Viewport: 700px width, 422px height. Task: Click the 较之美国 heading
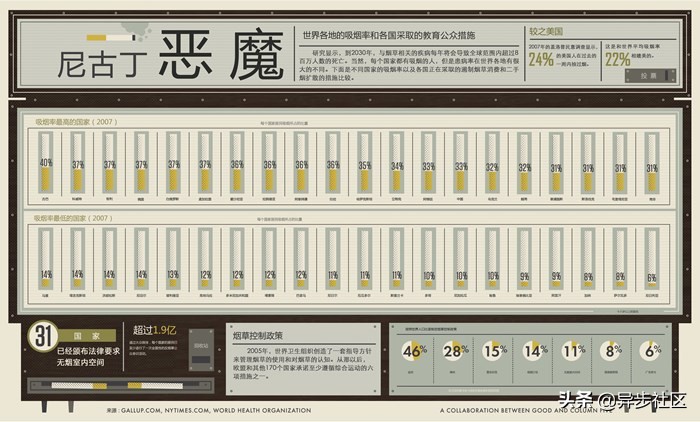546,32
